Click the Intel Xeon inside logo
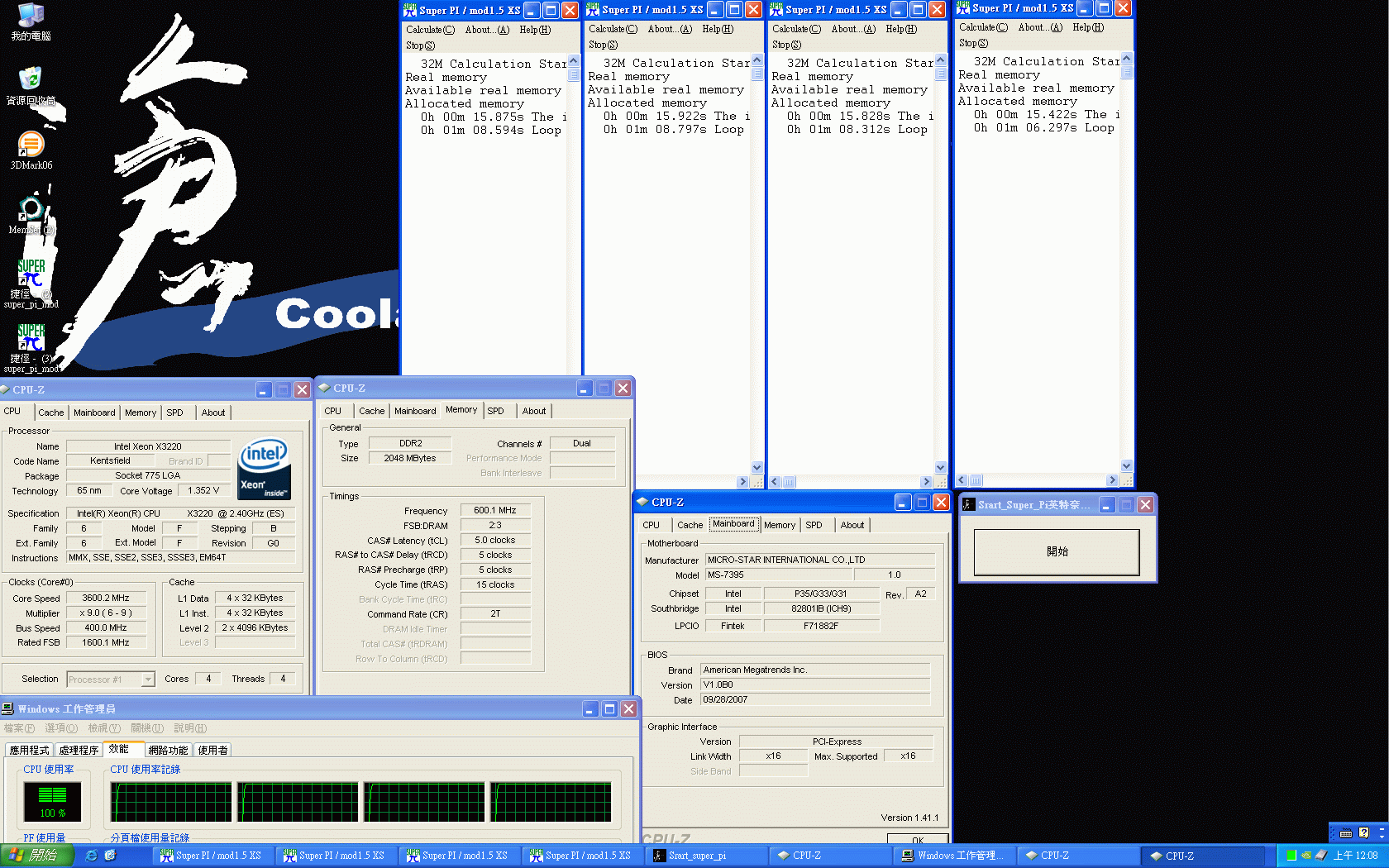The width and height of the screenshot is (1389, 868). coord(264,468)
